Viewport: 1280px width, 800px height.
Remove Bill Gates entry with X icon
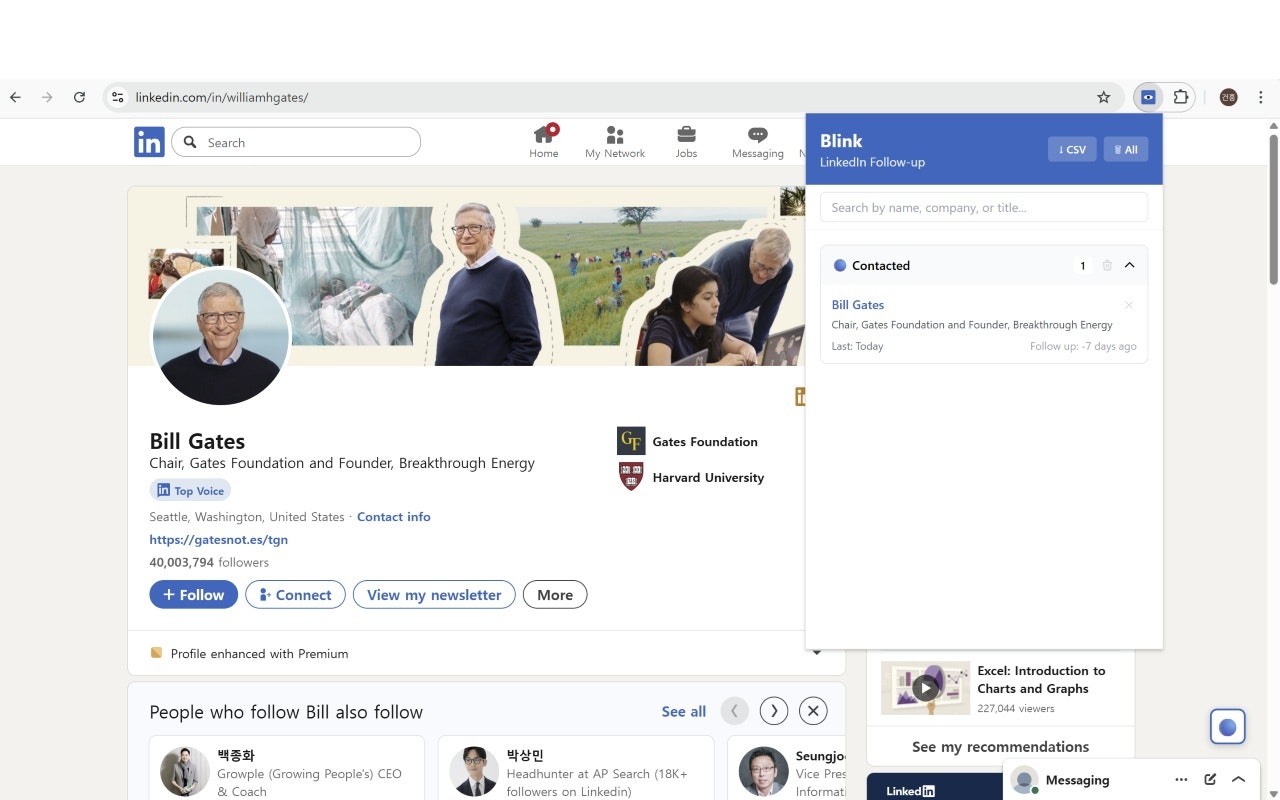pos(1129,305)
